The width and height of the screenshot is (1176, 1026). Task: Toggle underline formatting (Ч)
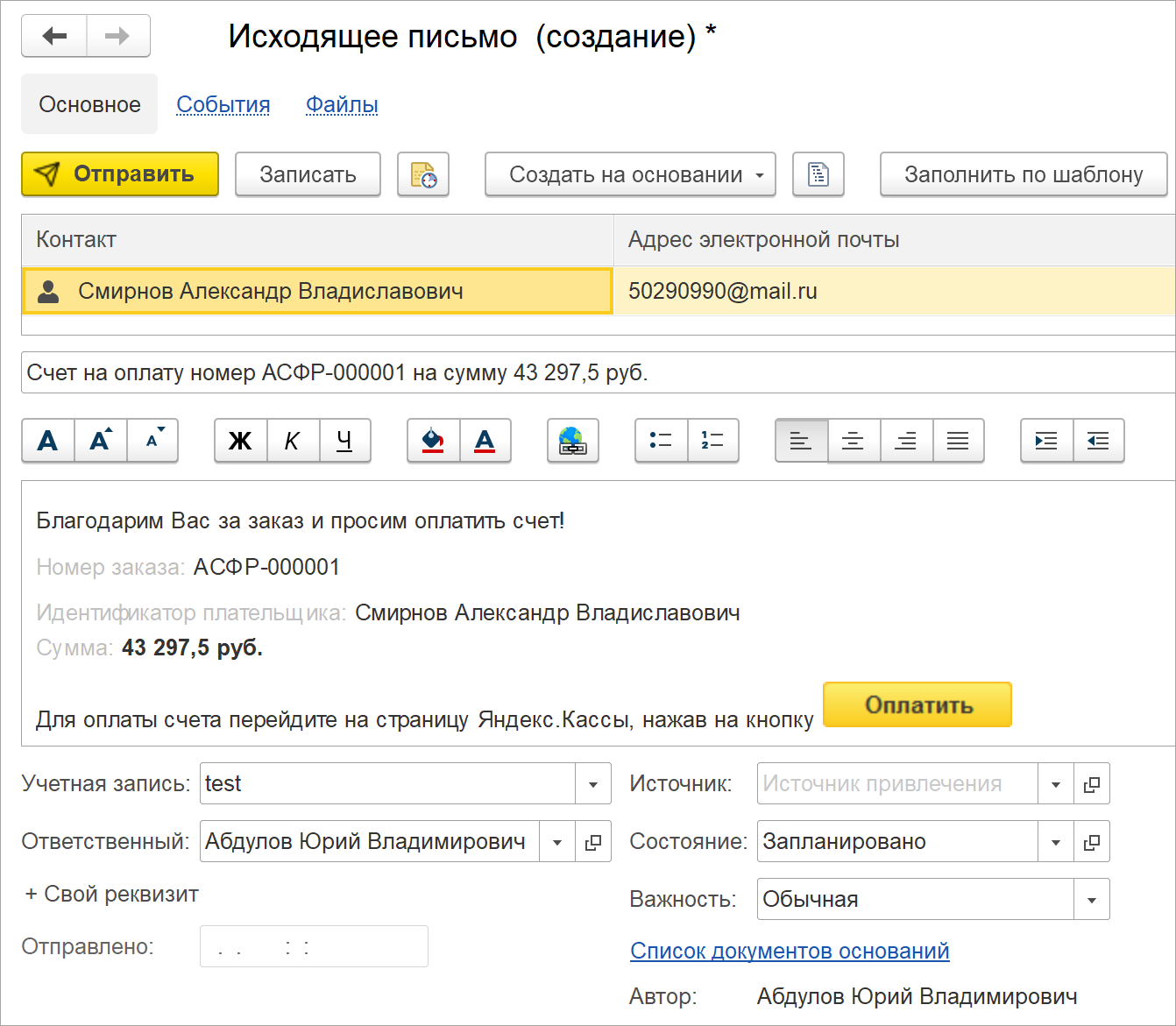344,440
